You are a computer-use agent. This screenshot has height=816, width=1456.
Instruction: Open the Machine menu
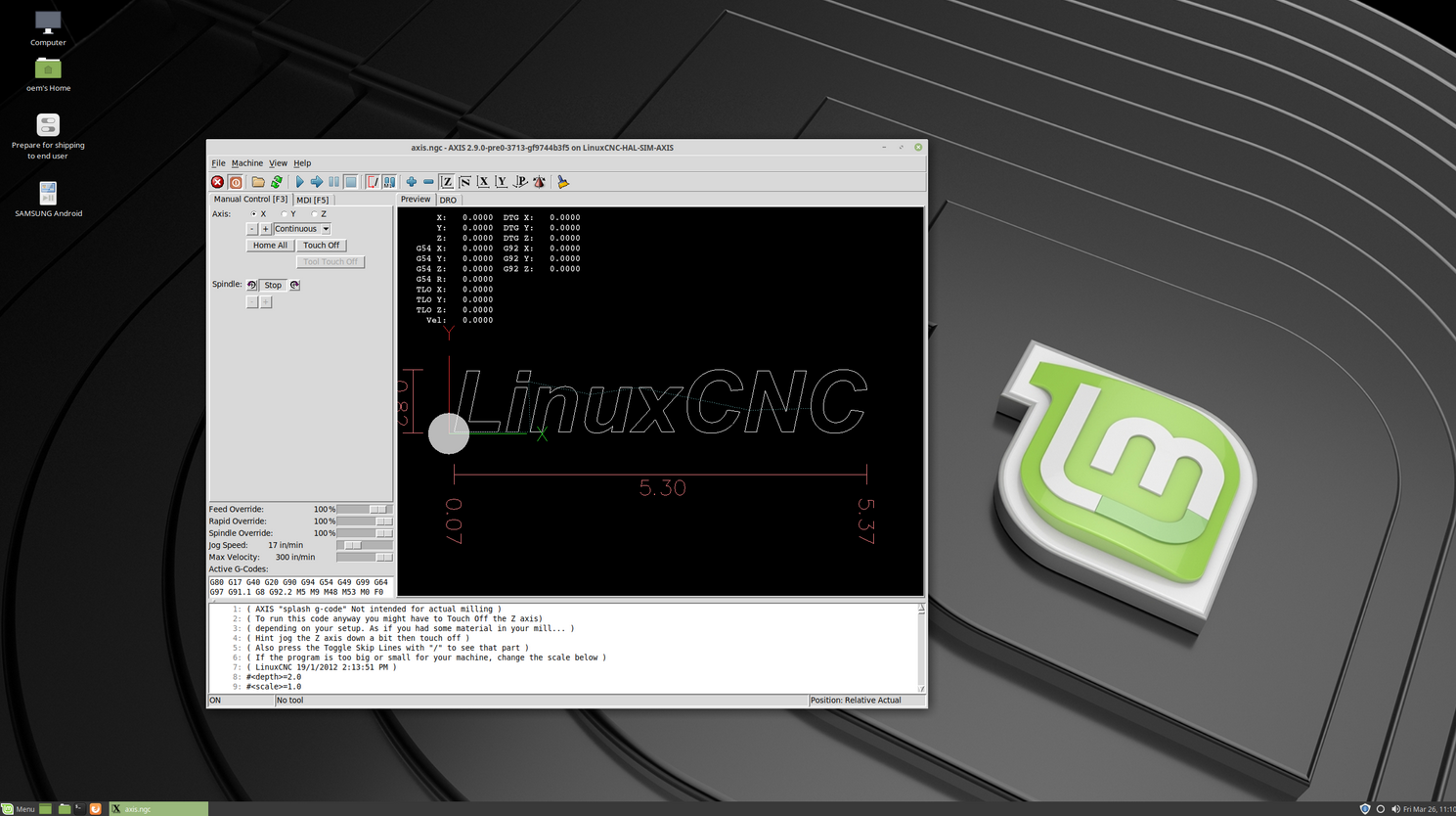(x=246, y=163)
